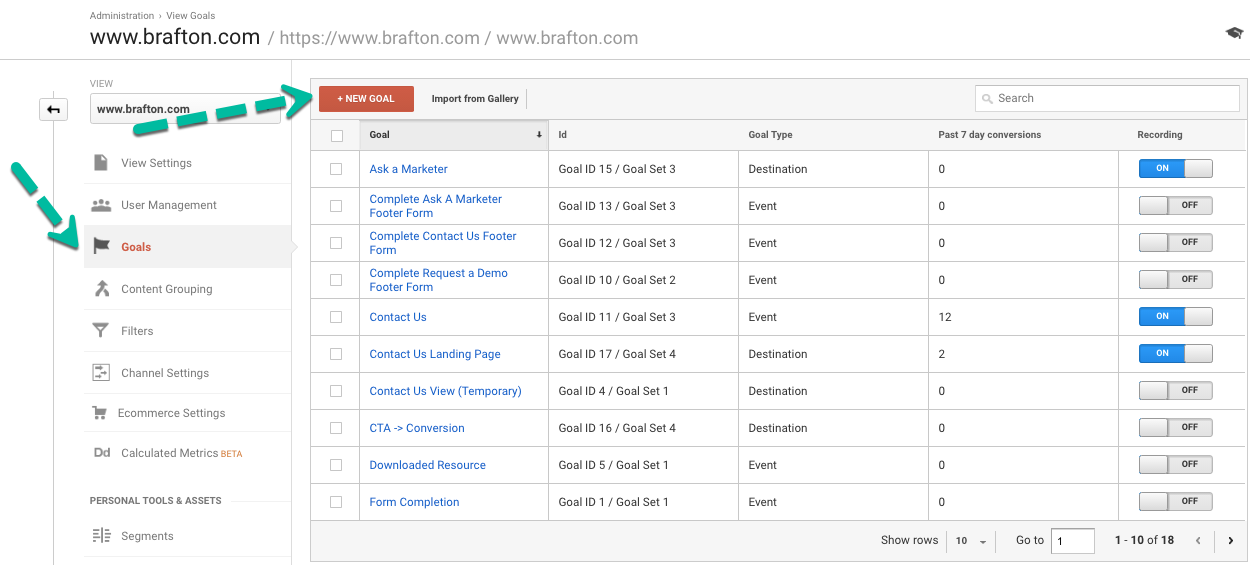Click the back arrow icon in sidebar
Viewport: 1250px width, 565px height.
53,109
